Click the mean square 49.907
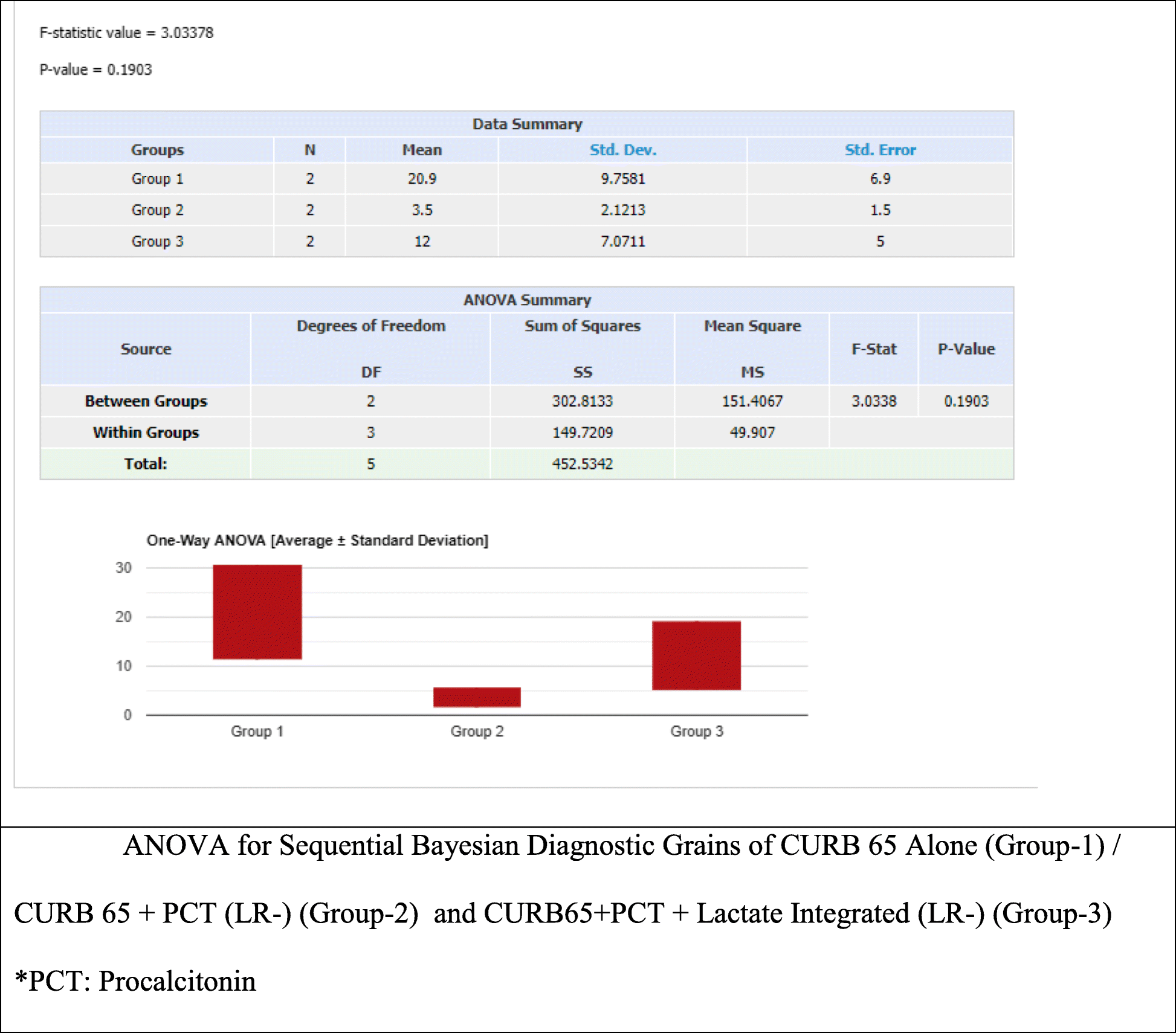This screenshot has width=1176, height=1033. pos(752,433)
